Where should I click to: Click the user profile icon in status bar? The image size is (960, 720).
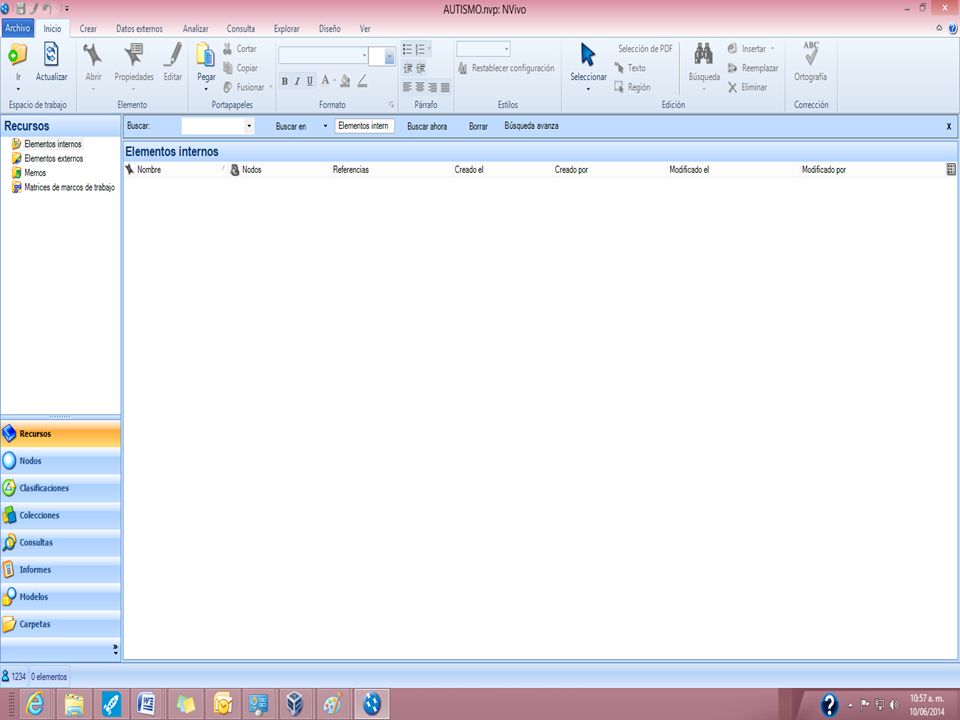[6, 676]
